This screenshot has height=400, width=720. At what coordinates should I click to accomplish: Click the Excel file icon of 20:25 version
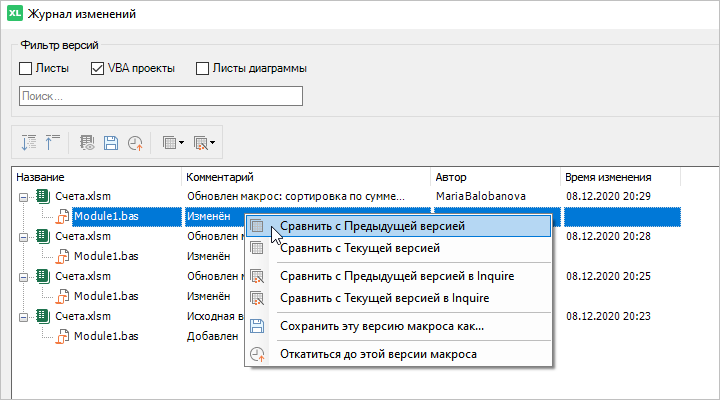tap(43, 276)
